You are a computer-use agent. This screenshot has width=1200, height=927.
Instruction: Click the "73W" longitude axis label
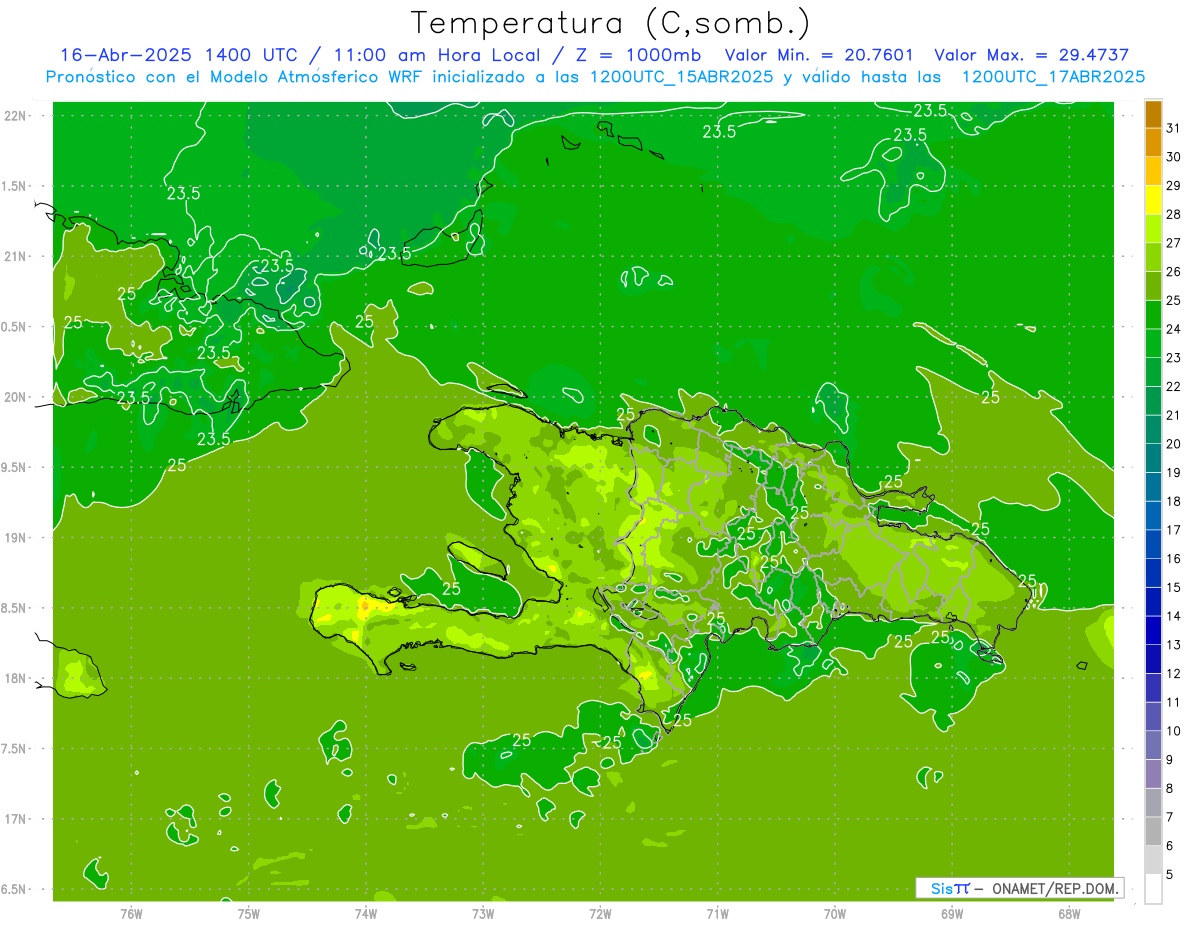point(483,914)
